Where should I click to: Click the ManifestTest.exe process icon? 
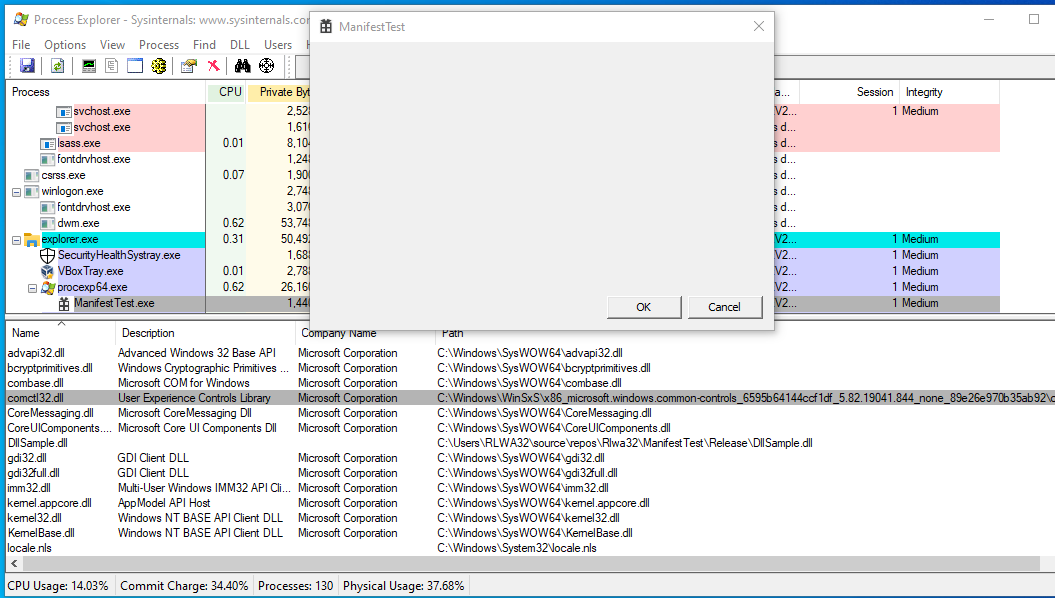[64, 304]
